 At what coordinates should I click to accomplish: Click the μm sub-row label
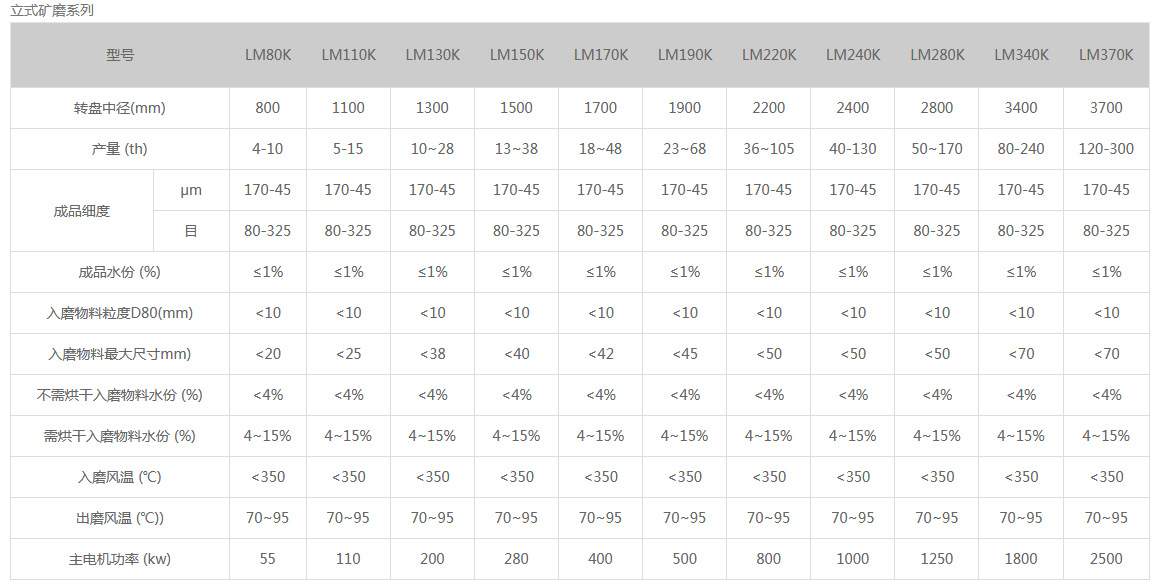pyautogui.click(x=191, y=190)
